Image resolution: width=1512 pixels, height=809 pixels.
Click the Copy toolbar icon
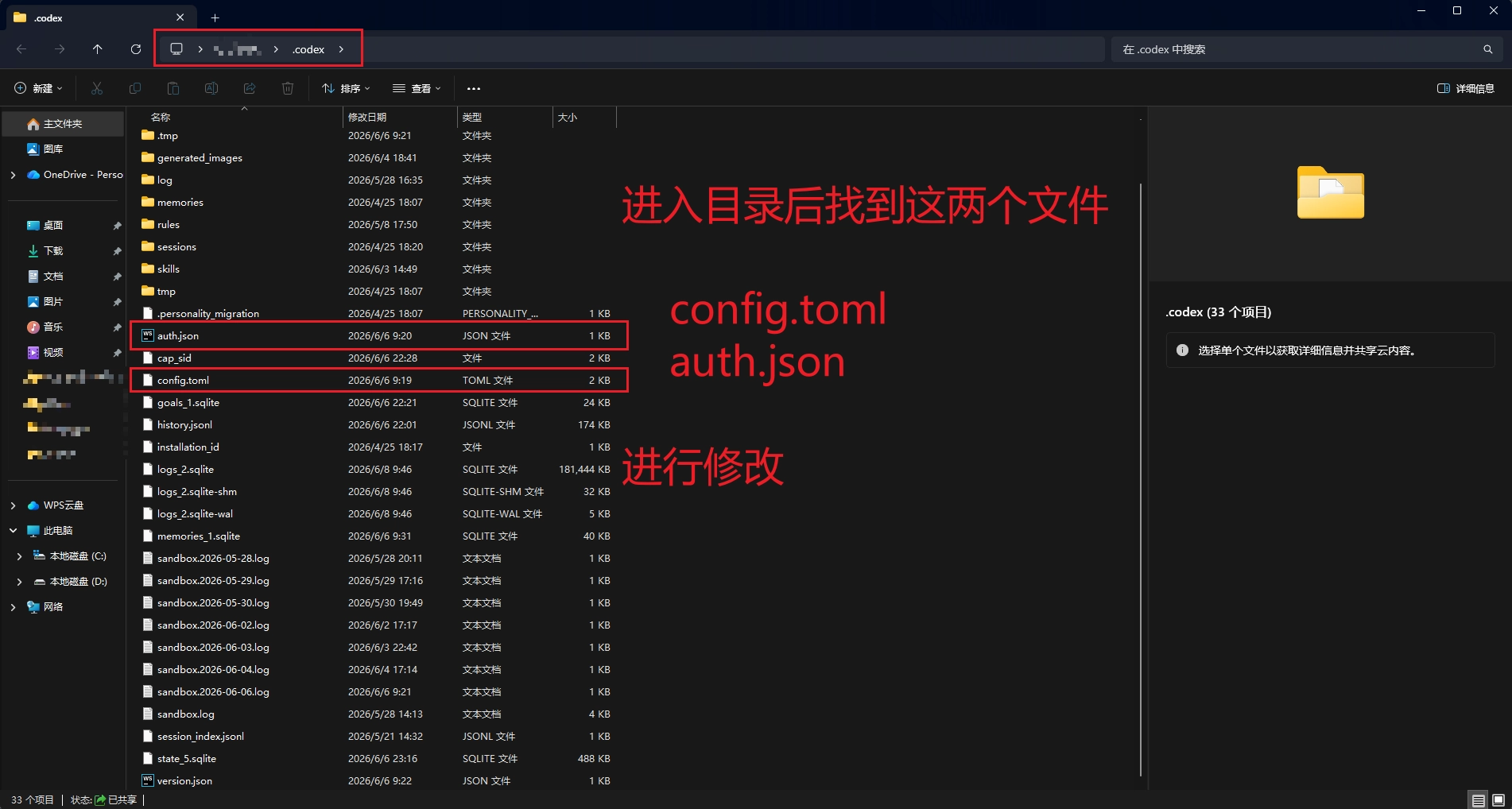coord(135,88)
